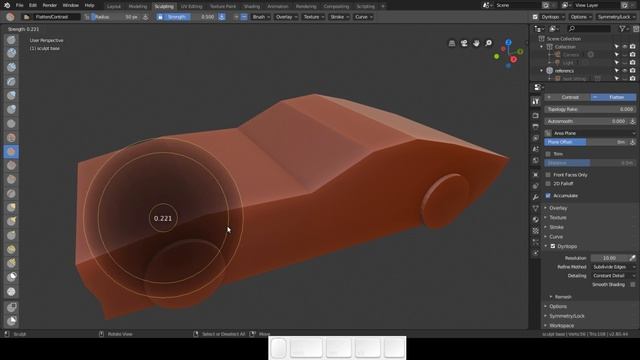
Task: Adjust the Topology Rake slider
Action: coord(590,109)
